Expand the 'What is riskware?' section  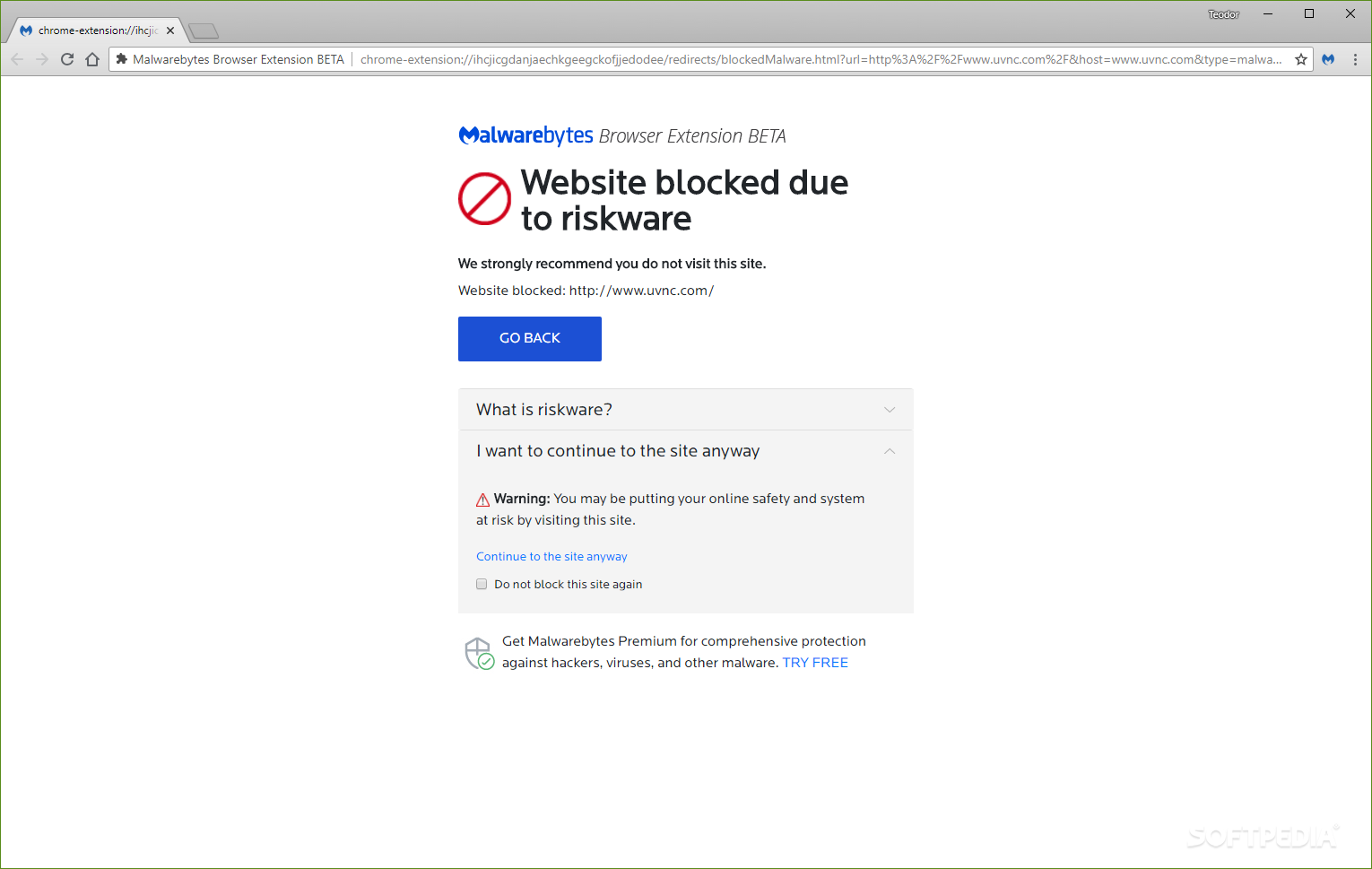point(686,410)
